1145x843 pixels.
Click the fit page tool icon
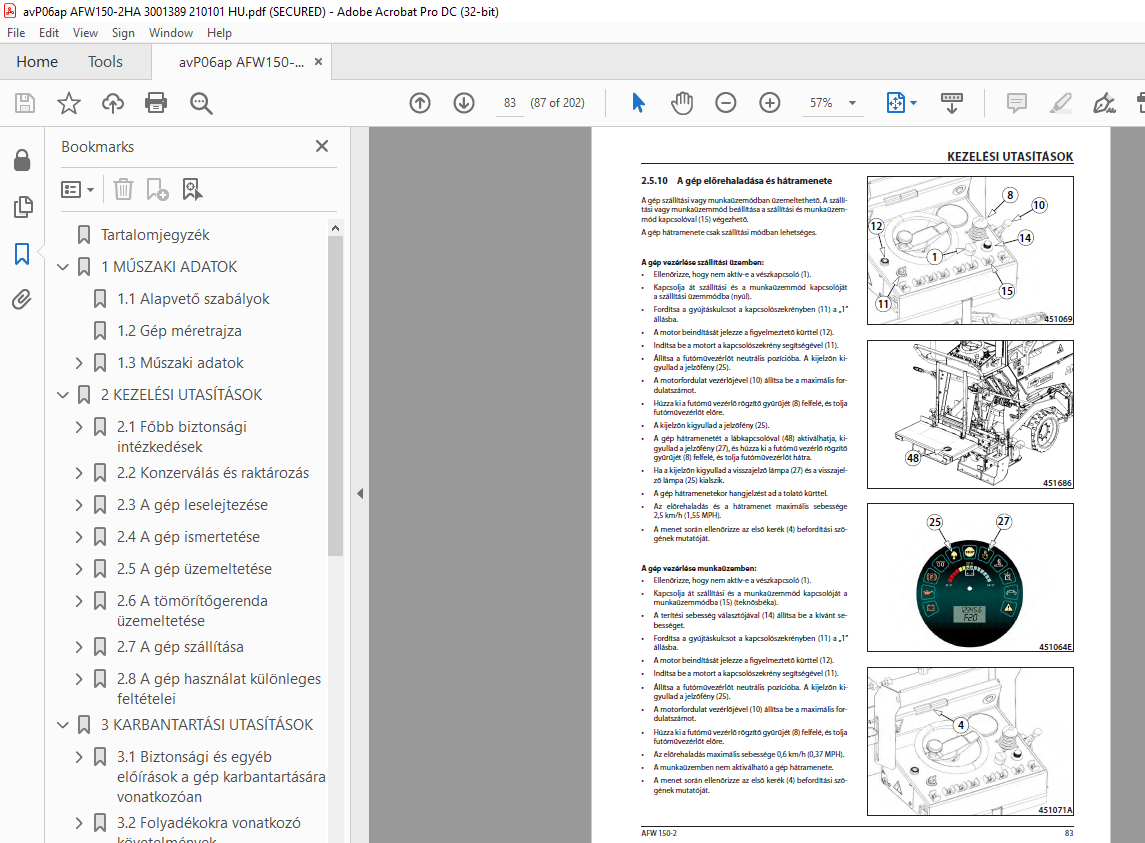(895, 103)
